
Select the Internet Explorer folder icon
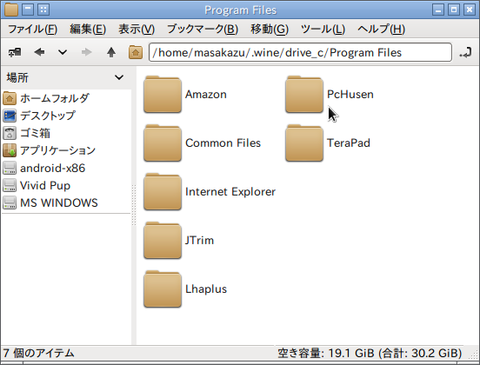(162, 192)
